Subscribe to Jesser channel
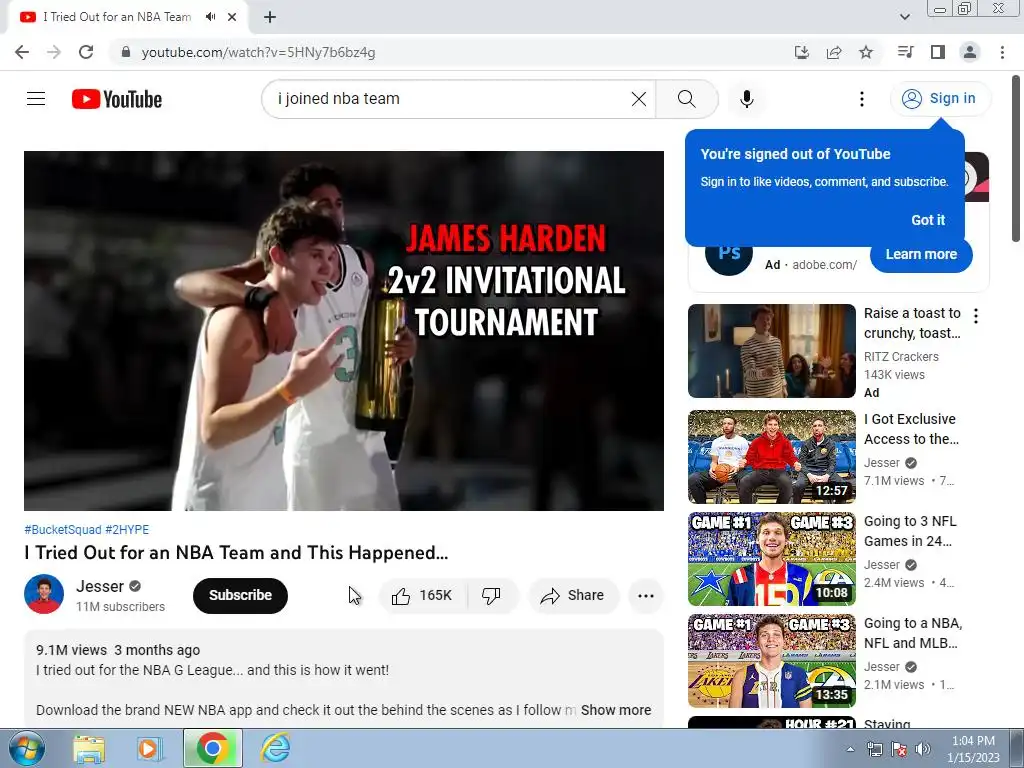This screenshot has height=768, width=1024. (240, 596)
